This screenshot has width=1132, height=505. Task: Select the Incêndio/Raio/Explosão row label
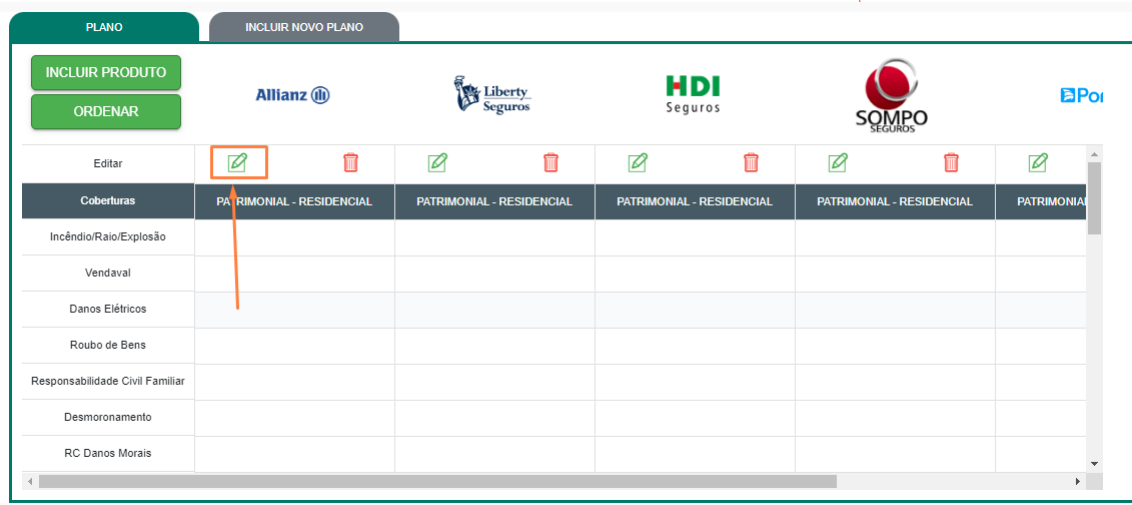point(108,237)
